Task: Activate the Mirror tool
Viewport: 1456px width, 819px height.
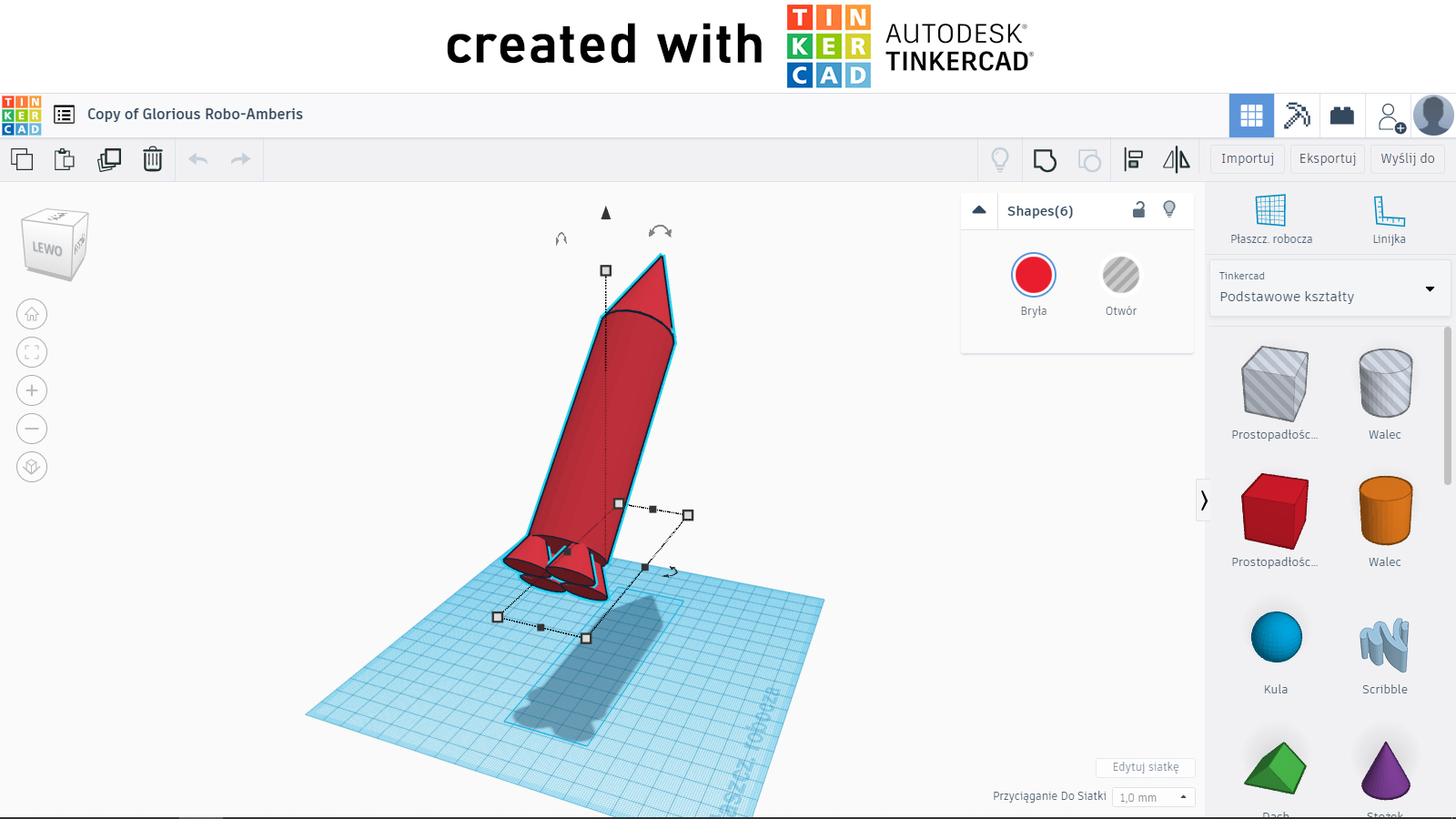Action: pos(1177,160)
